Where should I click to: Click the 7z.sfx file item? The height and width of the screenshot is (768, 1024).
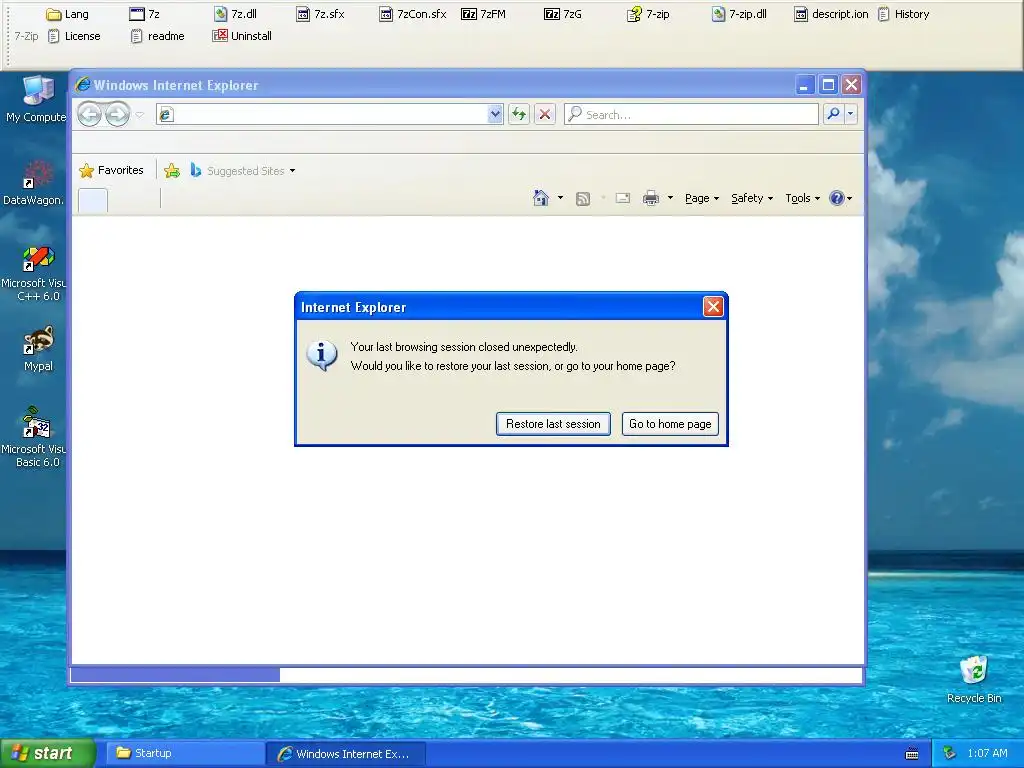320,14
